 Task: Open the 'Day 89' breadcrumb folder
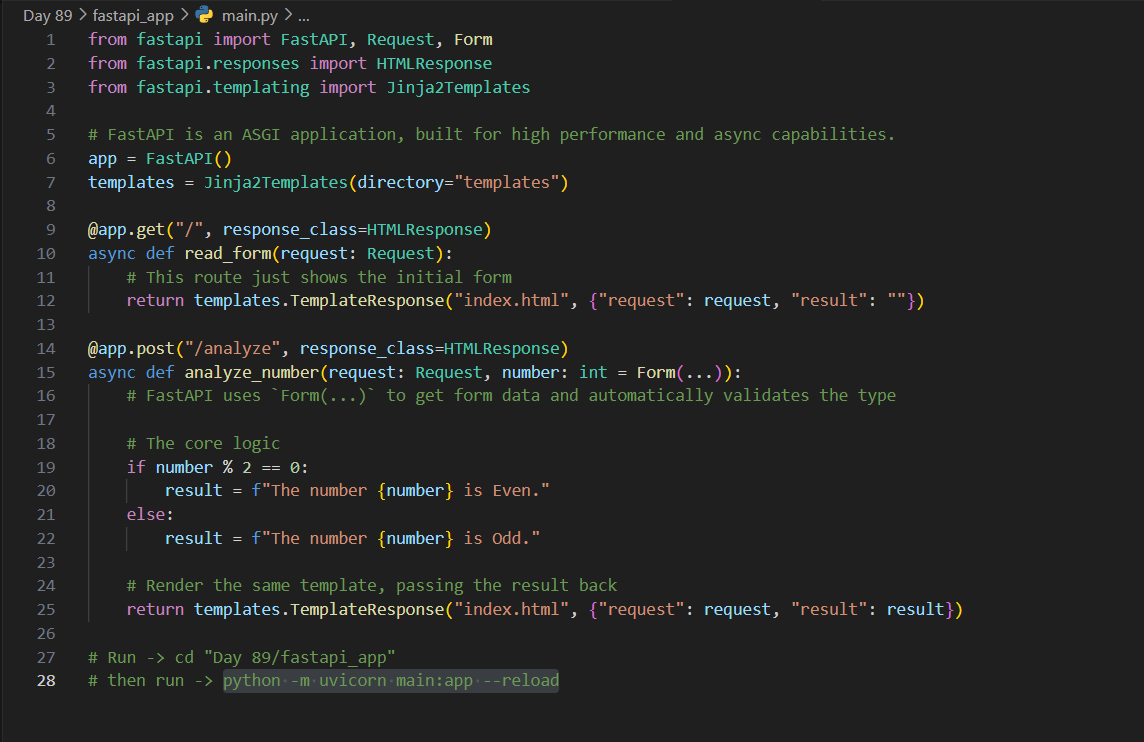[x=47, y=15]
